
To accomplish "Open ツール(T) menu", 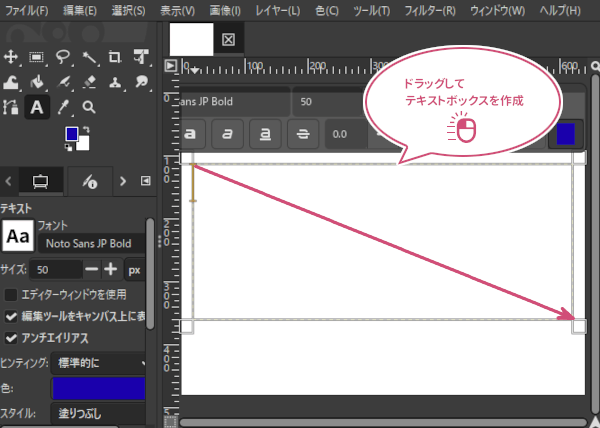I will pos(372,10).
